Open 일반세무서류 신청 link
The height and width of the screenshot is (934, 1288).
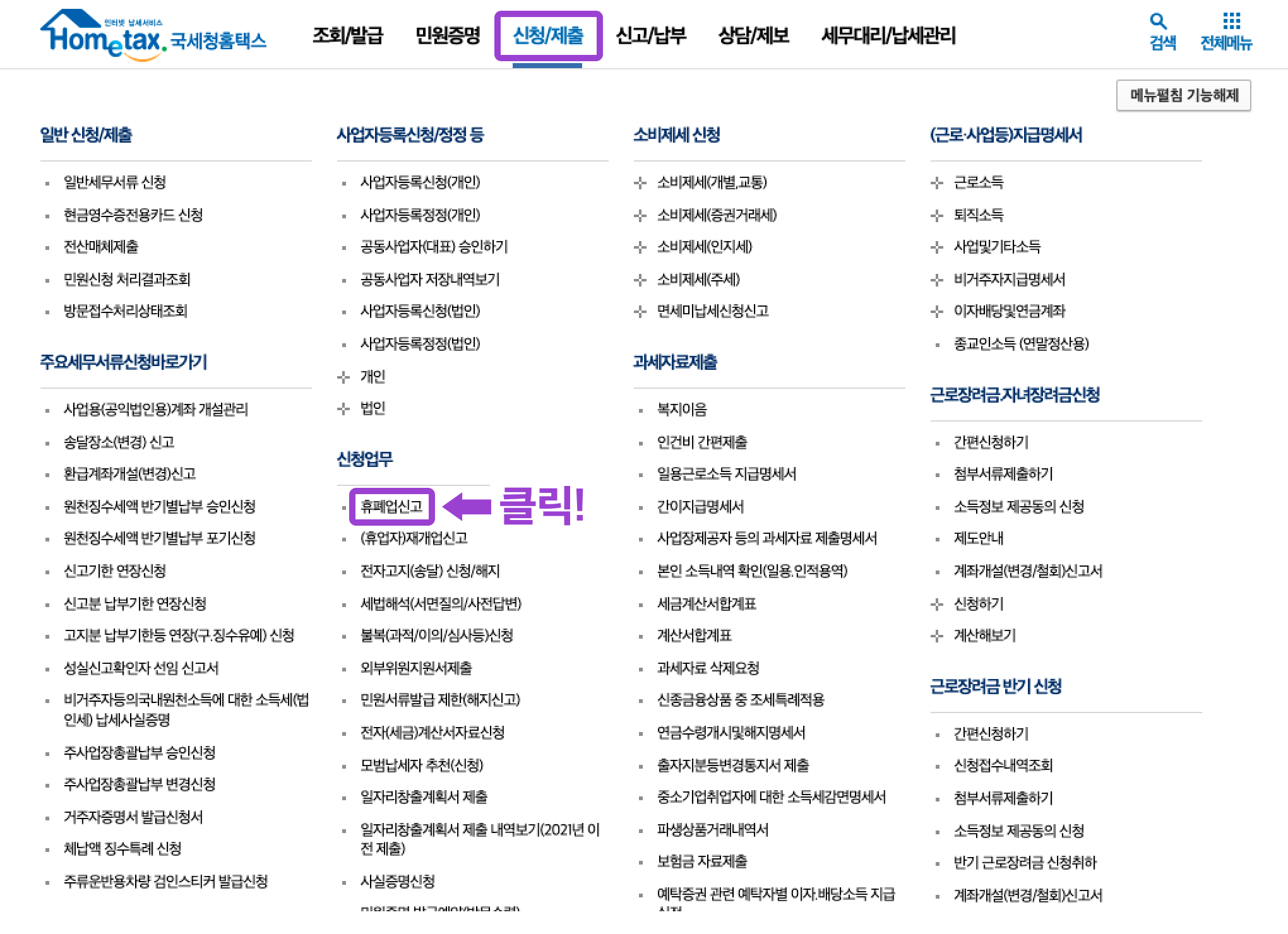[x=114, y=182]
